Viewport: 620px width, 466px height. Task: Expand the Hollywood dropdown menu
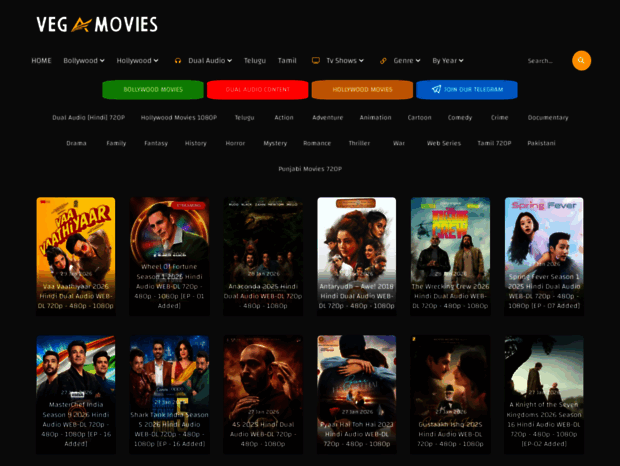(137, 60)
